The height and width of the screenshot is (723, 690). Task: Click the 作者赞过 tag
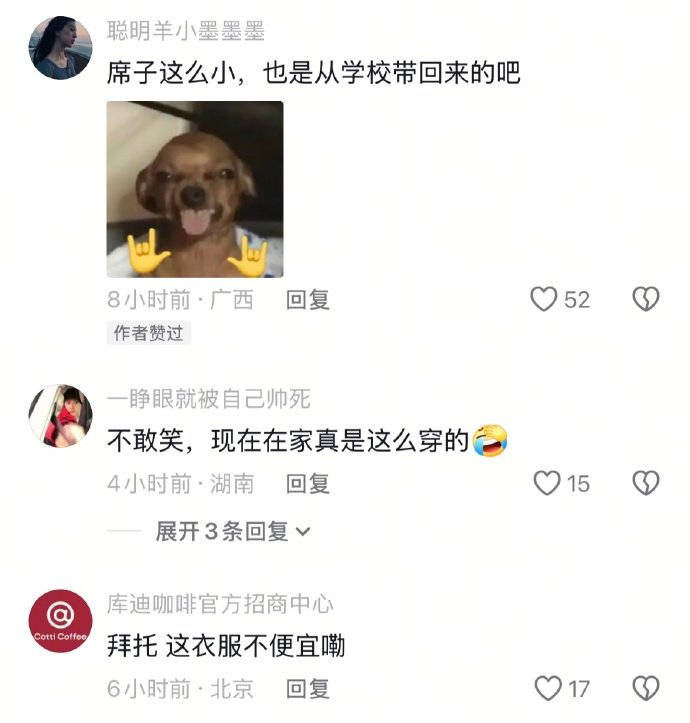click(149, 333)
